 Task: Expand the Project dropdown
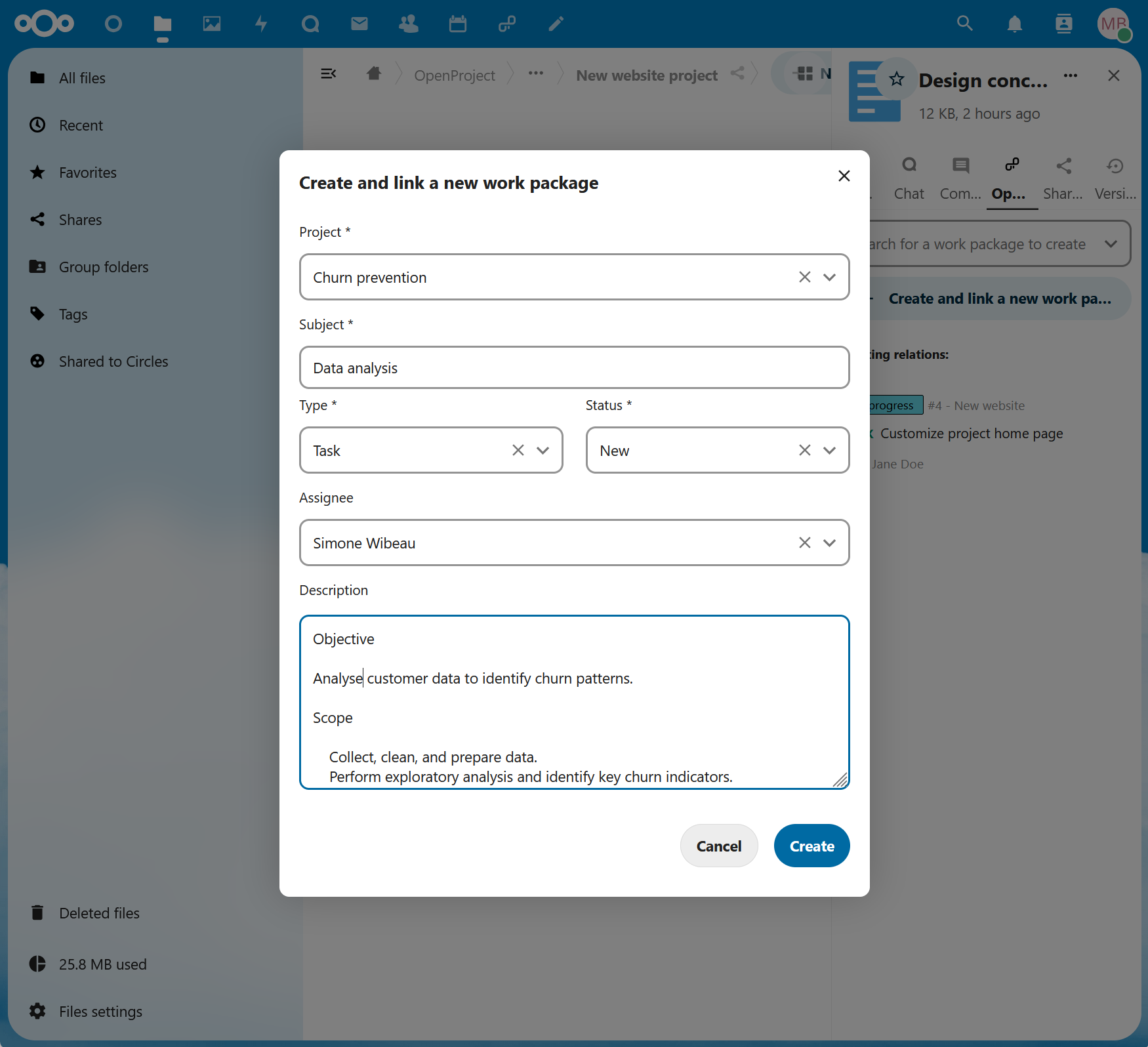pos(830,277)
